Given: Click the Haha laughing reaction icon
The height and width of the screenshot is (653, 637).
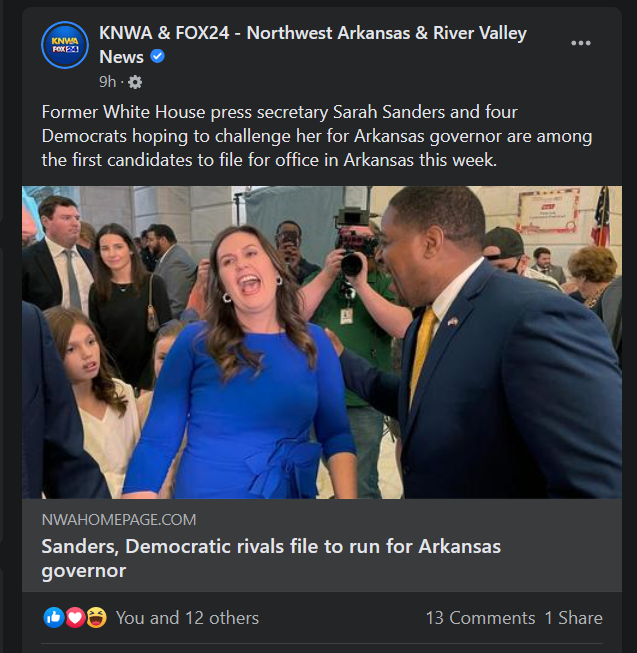Looking at the screenshot, I should point(96,618).
